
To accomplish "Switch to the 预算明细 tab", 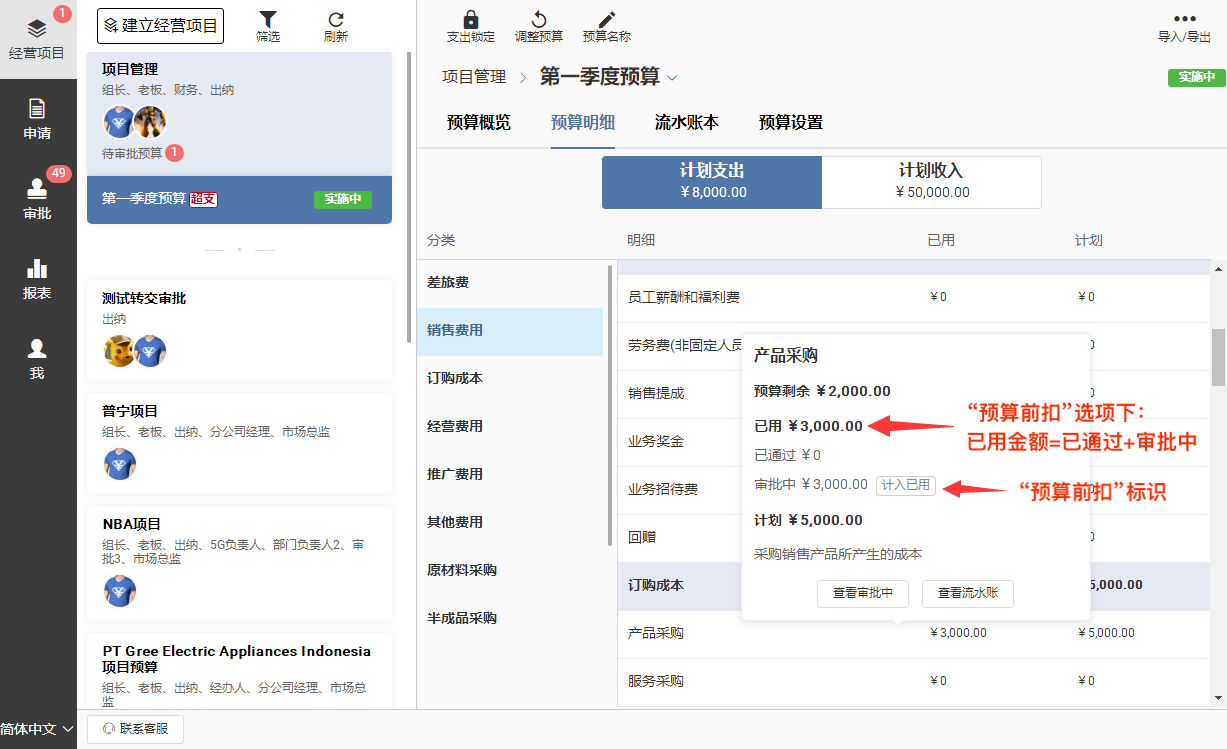I will [x=583, y=123].
